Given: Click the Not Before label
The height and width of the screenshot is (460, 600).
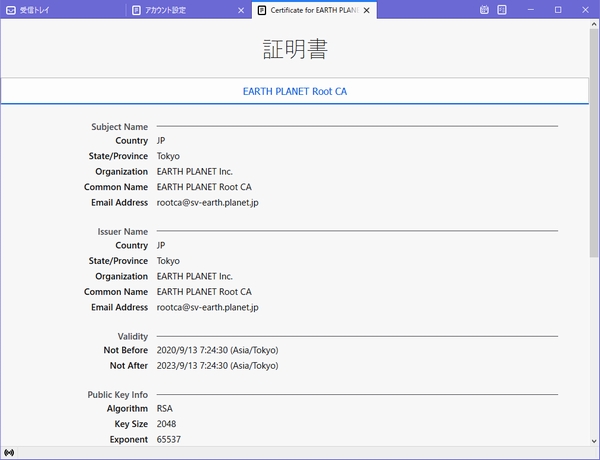Looking at the screenshot, I should (126, 350).
